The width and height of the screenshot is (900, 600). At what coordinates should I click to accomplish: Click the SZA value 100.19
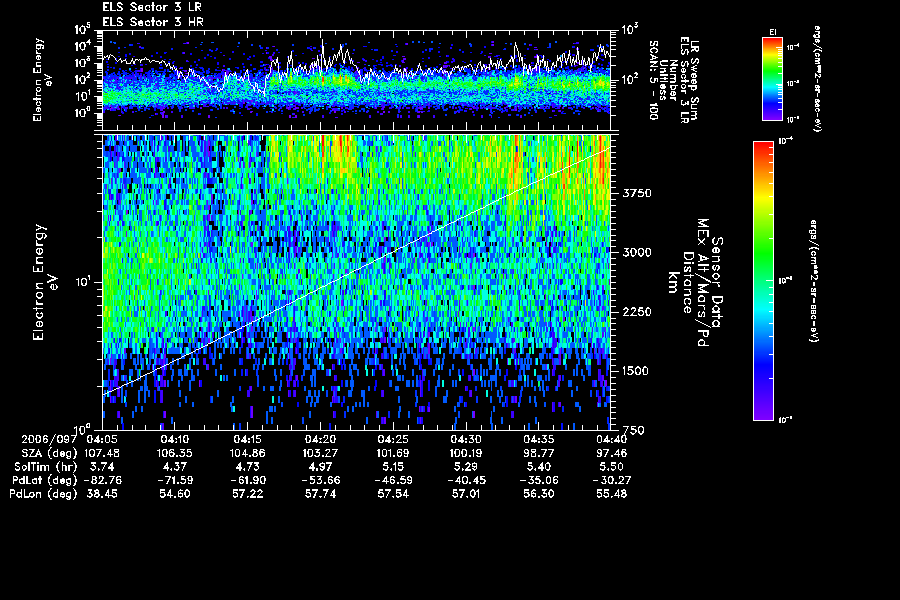[465, 453]
